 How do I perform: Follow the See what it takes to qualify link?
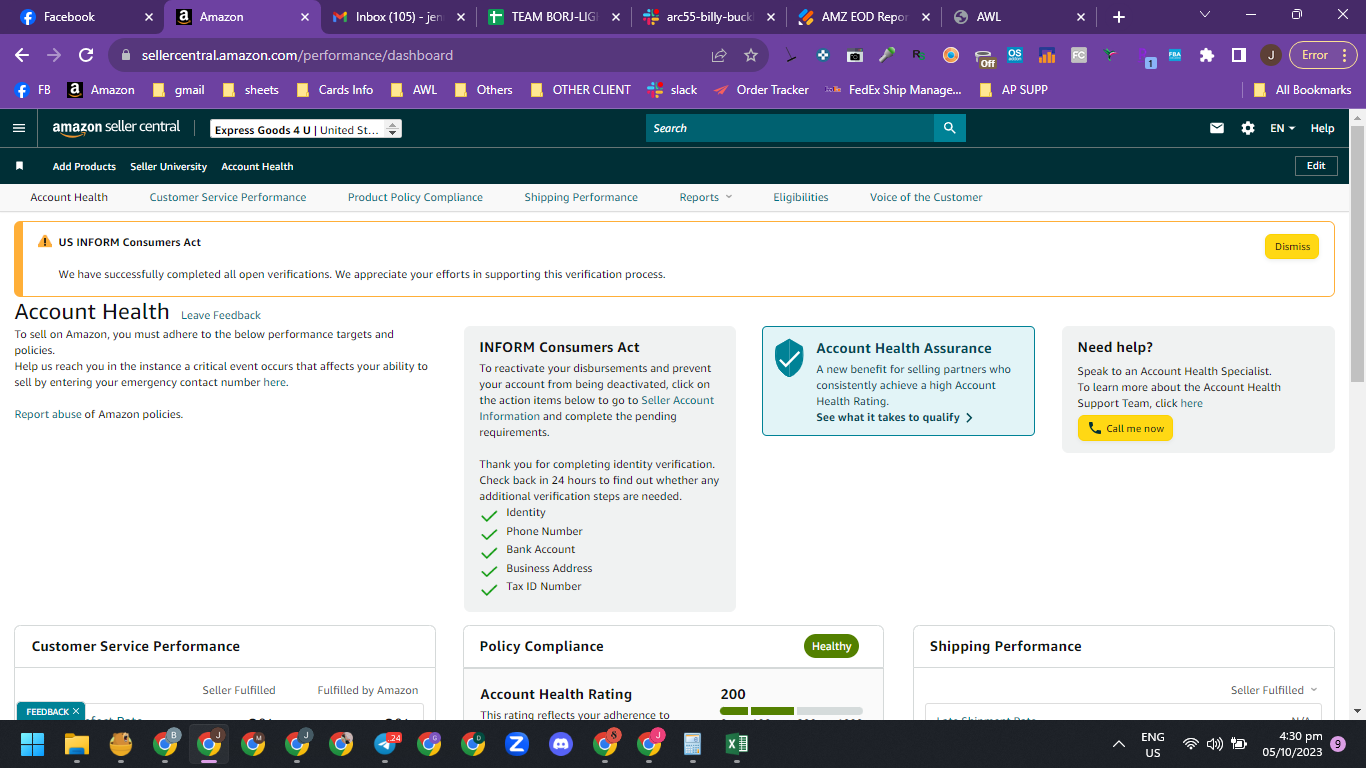tap(894, 417)
